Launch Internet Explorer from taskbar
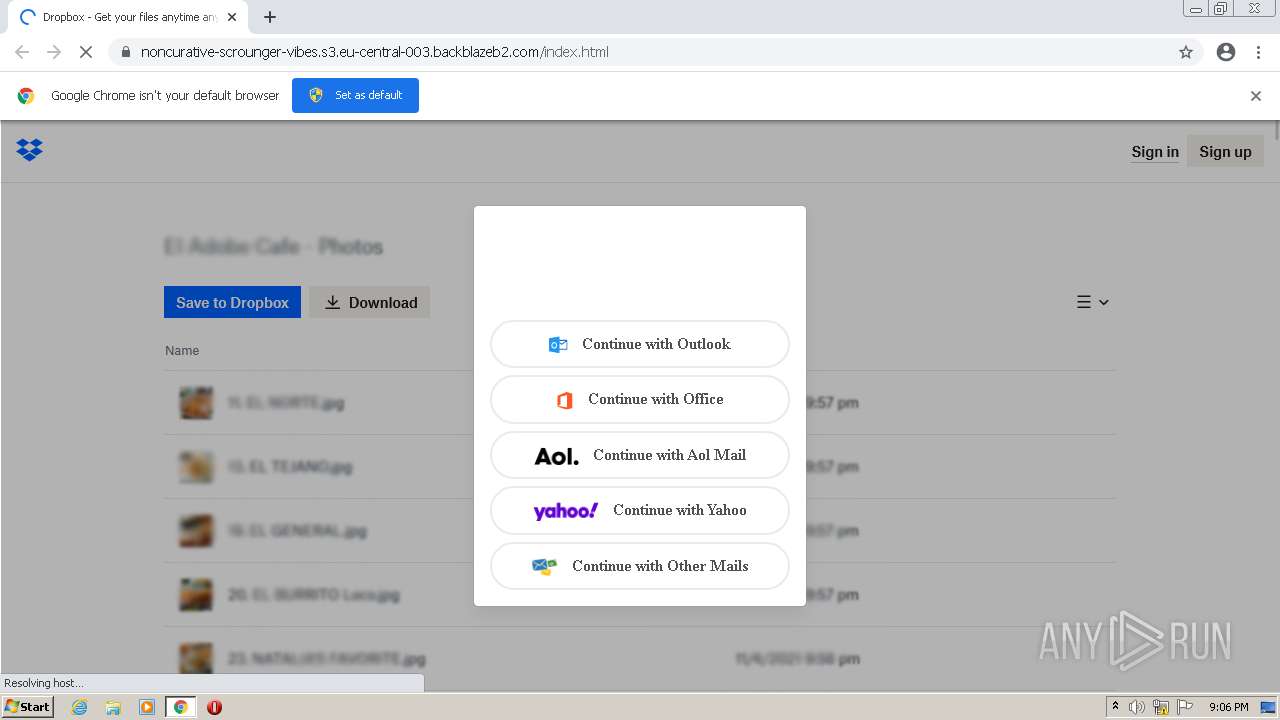The height and width of the screenshot is (720, 1280). click(79, 707)
